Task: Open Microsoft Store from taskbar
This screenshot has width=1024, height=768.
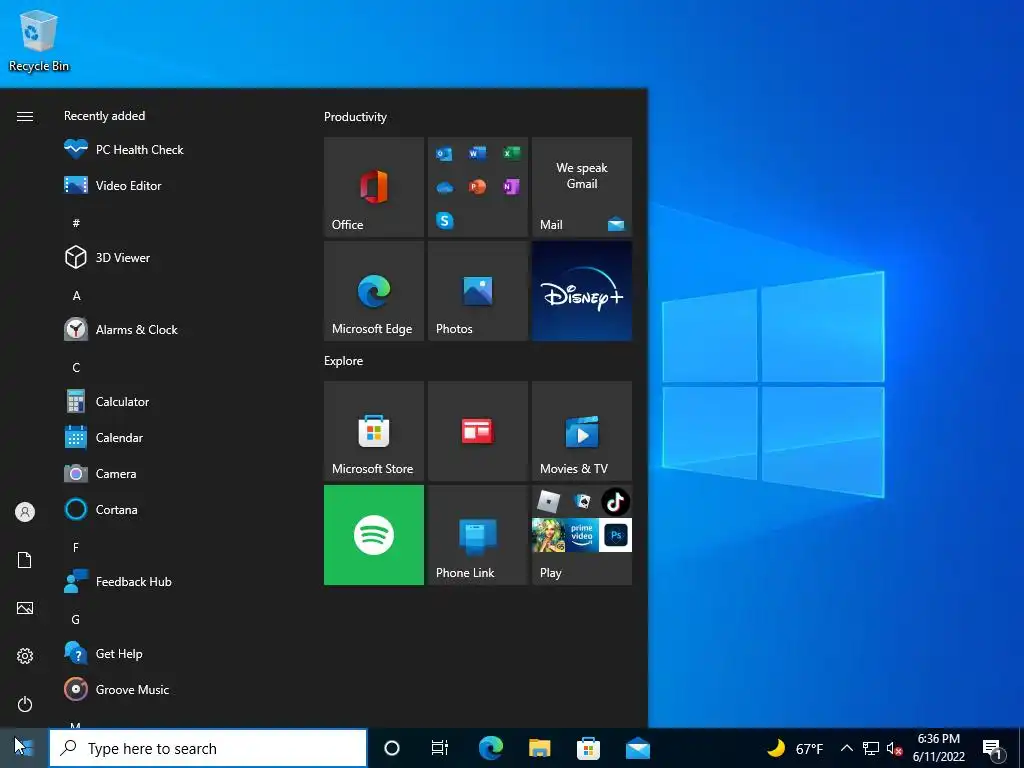Action: point(588,748)
